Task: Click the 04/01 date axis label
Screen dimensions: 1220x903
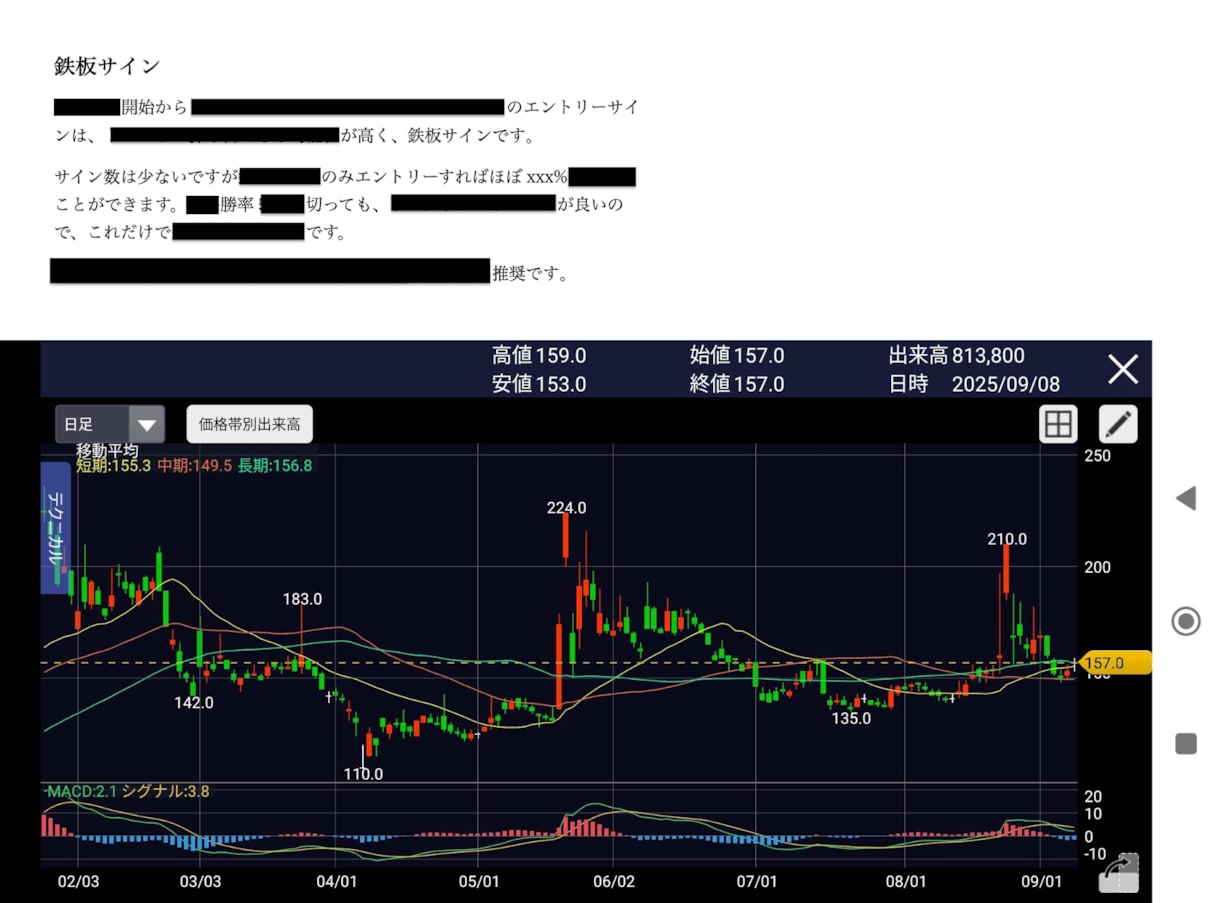Action: coord(336,882)
